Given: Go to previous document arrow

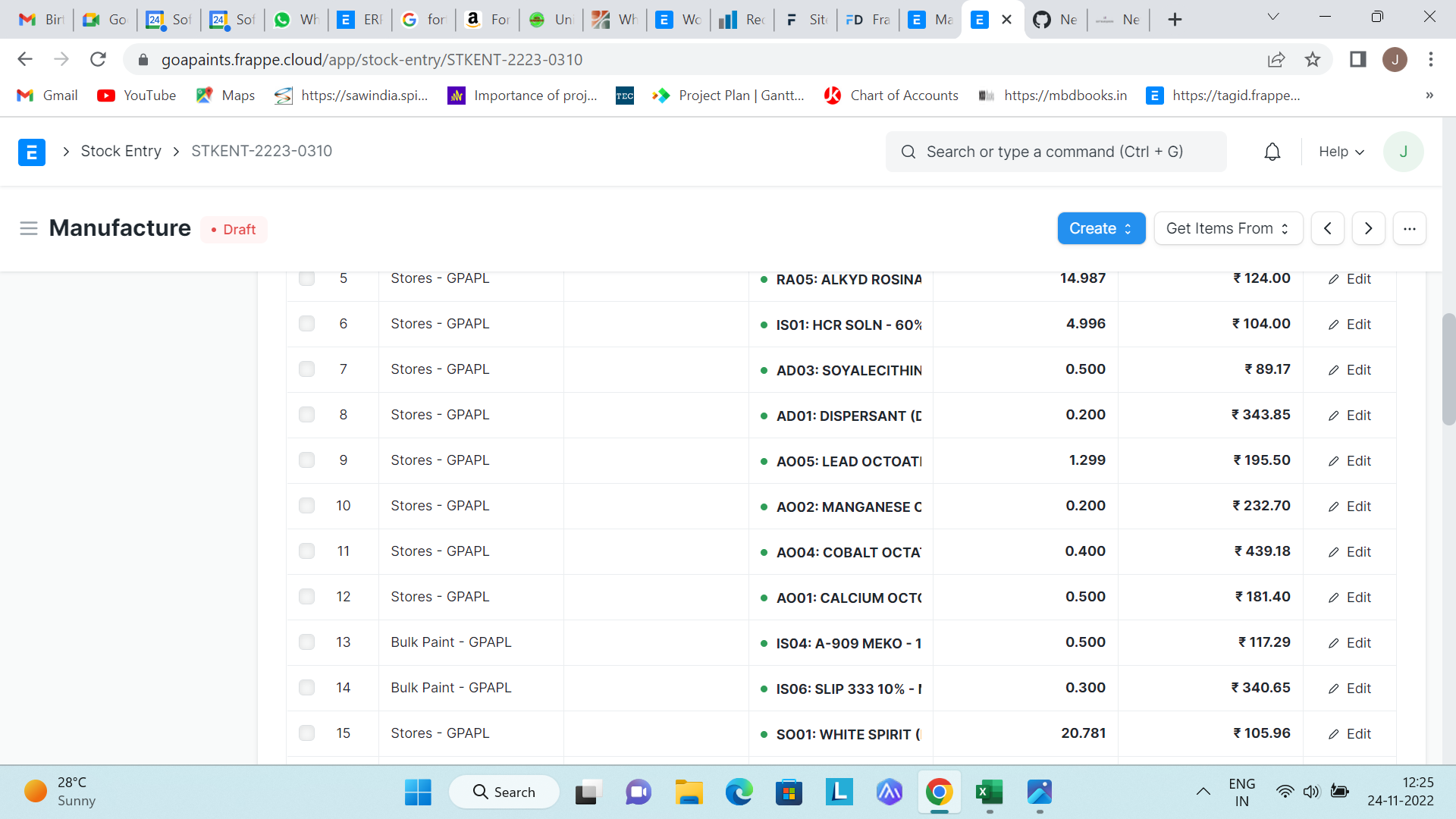Looking at the screenshot, I should tap(1328, 228).
